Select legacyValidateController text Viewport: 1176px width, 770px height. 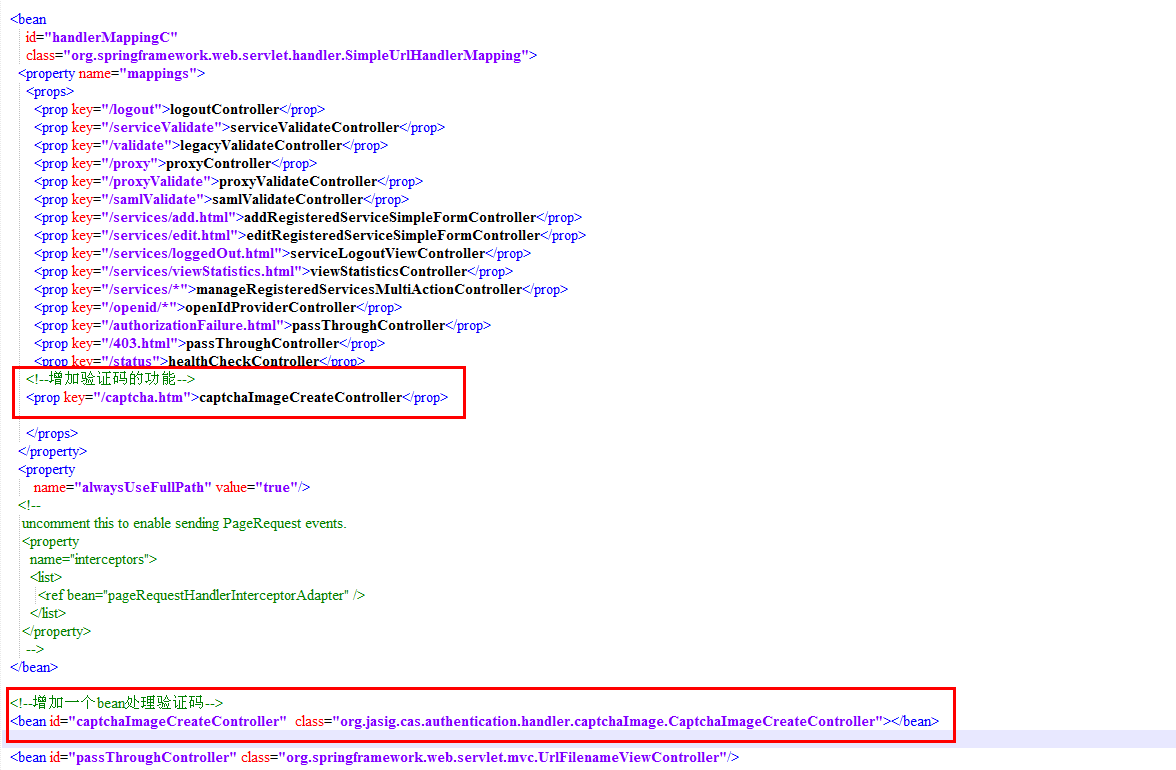coord(261,145)
